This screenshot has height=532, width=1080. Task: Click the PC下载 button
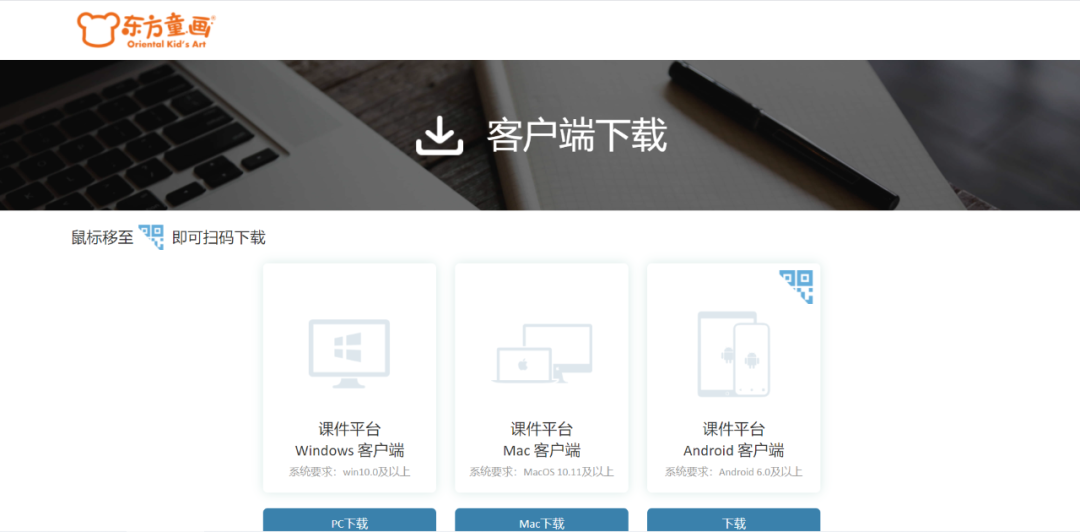pos(349,521)
